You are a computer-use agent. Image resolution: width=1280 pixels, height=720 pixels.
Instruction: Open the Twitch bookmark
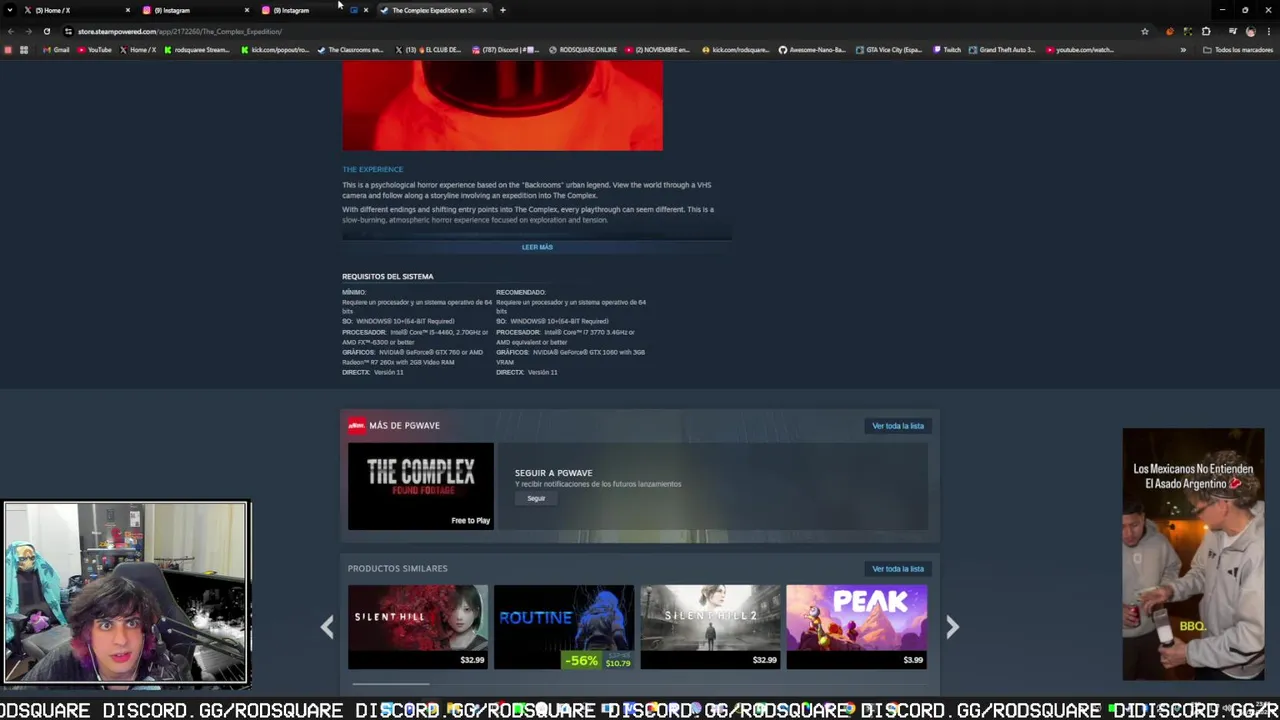pos(948,50)
